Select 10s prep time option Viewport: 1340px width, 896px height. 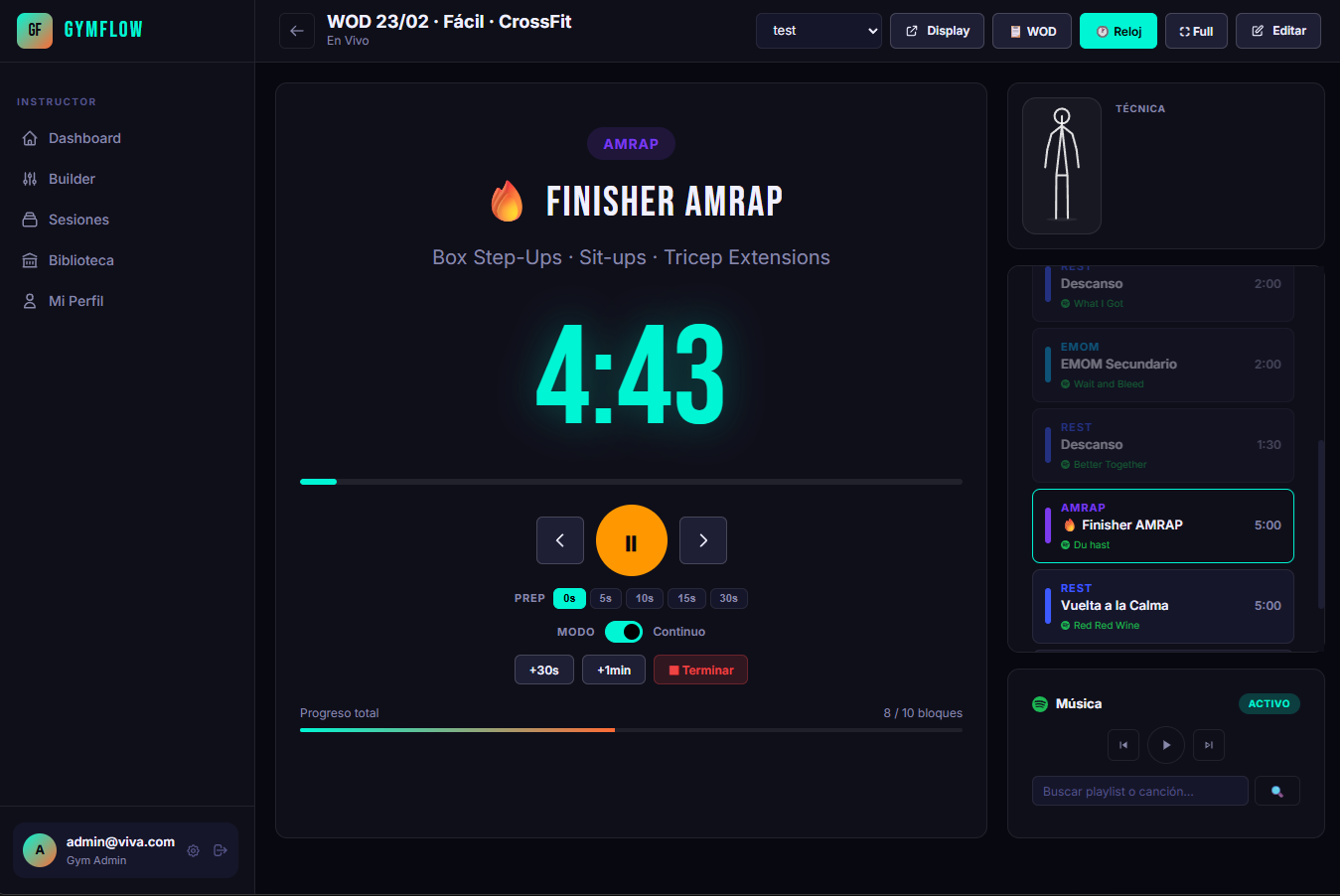(645, 598)
